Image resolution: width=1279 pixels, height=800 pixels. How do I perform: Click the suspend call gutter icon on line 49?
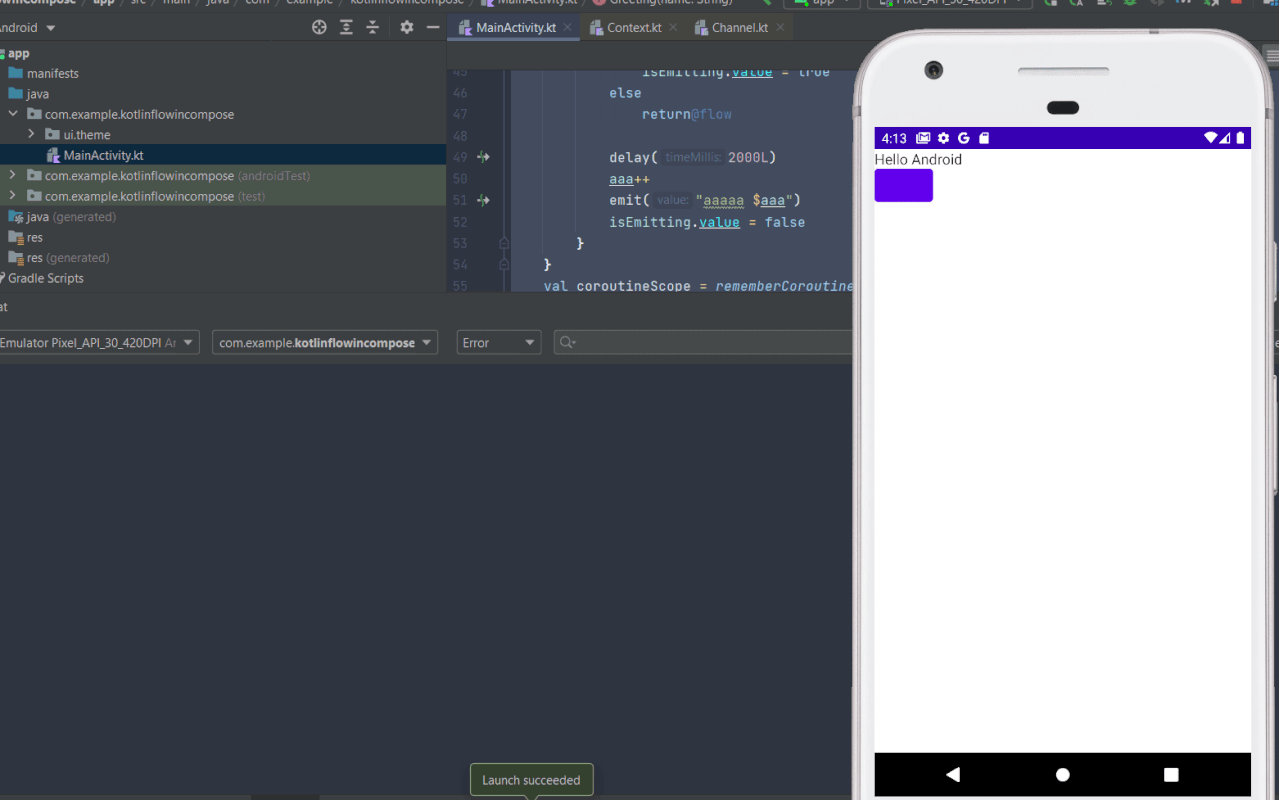click(x=483, y=157)
